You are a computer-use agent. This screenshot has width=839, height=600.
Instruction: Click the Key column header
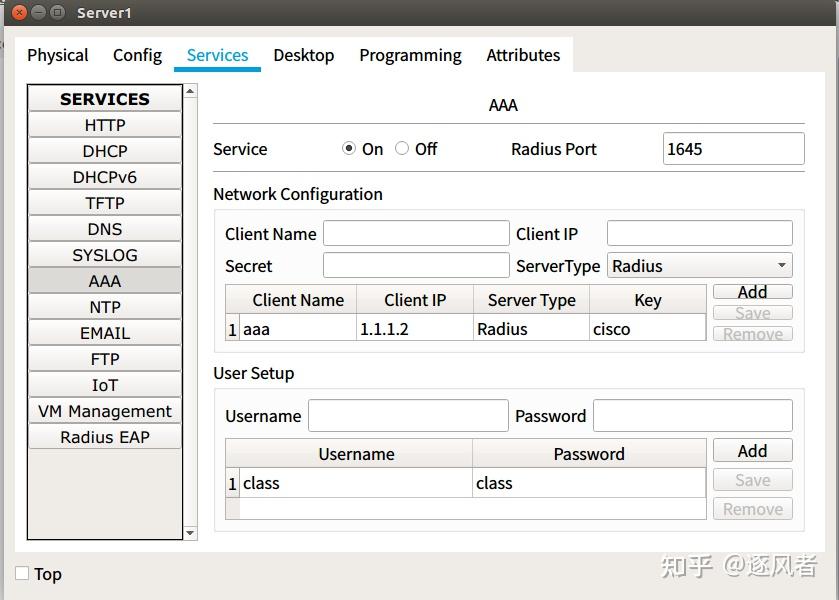point(647,300)
